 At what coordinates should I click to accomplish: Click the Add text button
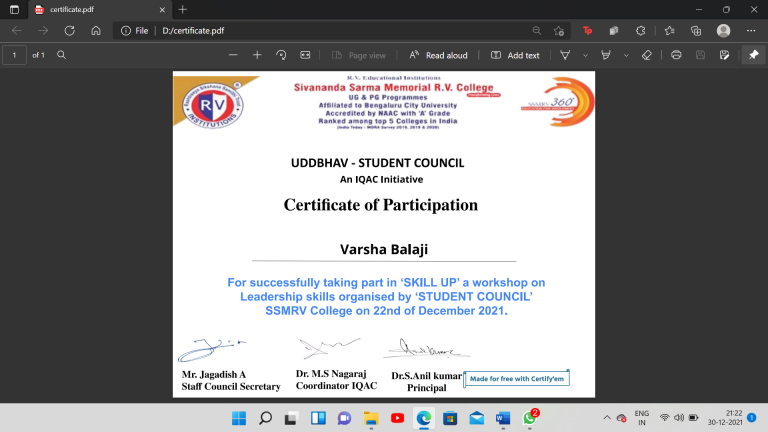(x=515, y=55)
